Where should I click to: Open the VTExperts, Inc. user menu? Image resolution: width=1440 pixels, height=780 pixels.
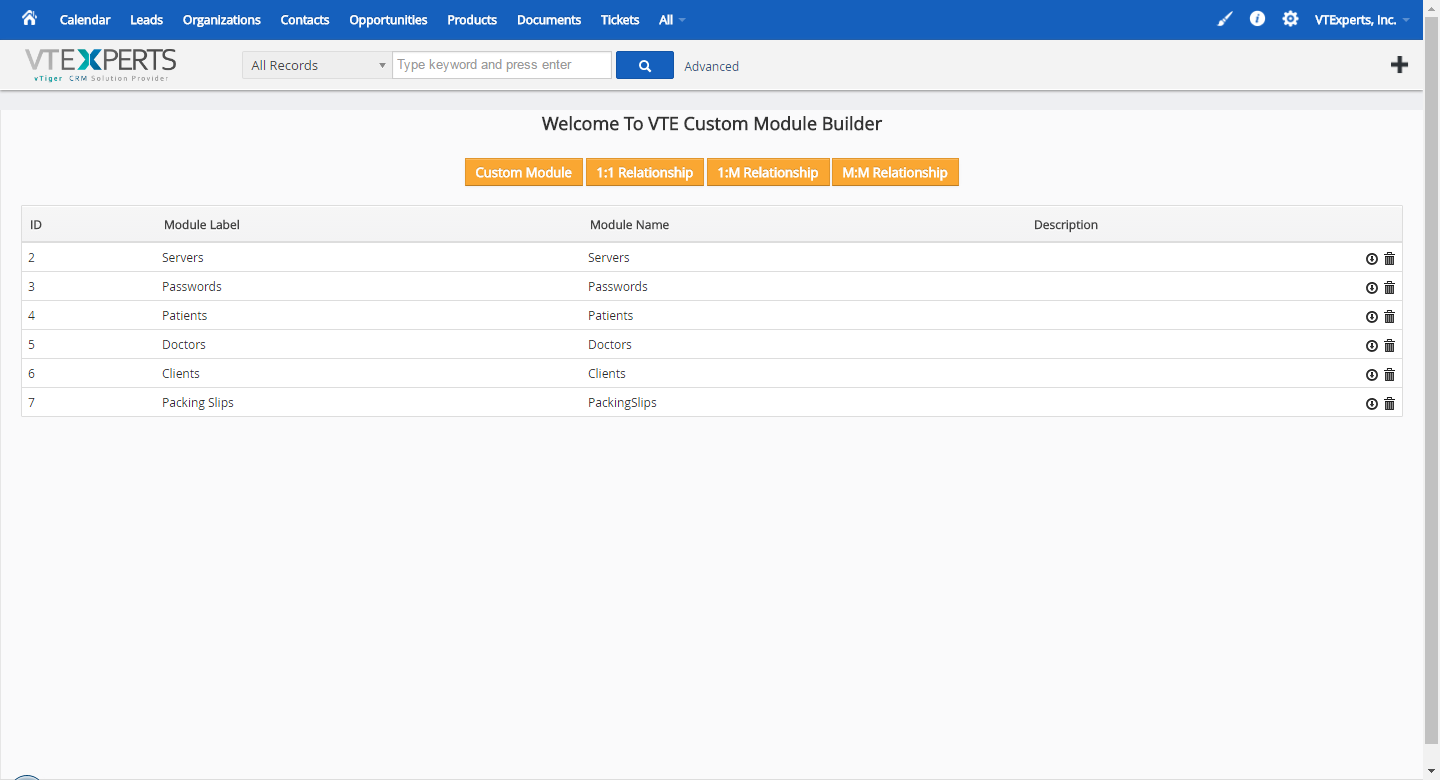pyautogui.click(x=1362, y=20)
